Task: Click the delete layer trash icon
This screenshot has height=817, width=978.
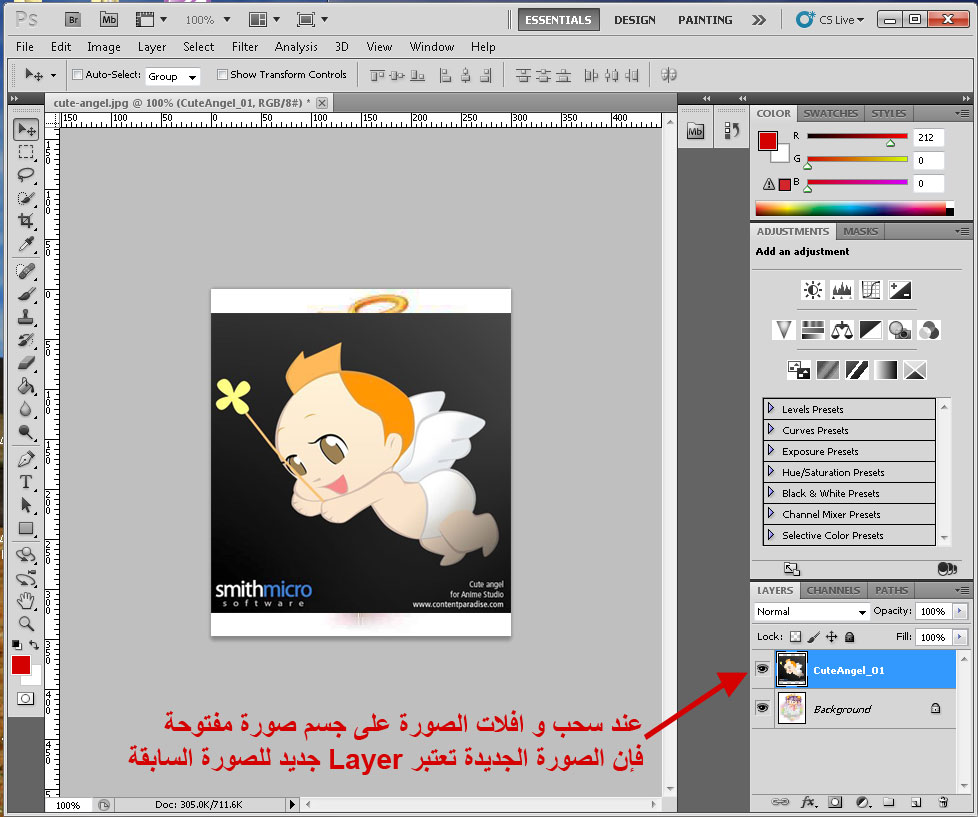Action: [943, 802]
